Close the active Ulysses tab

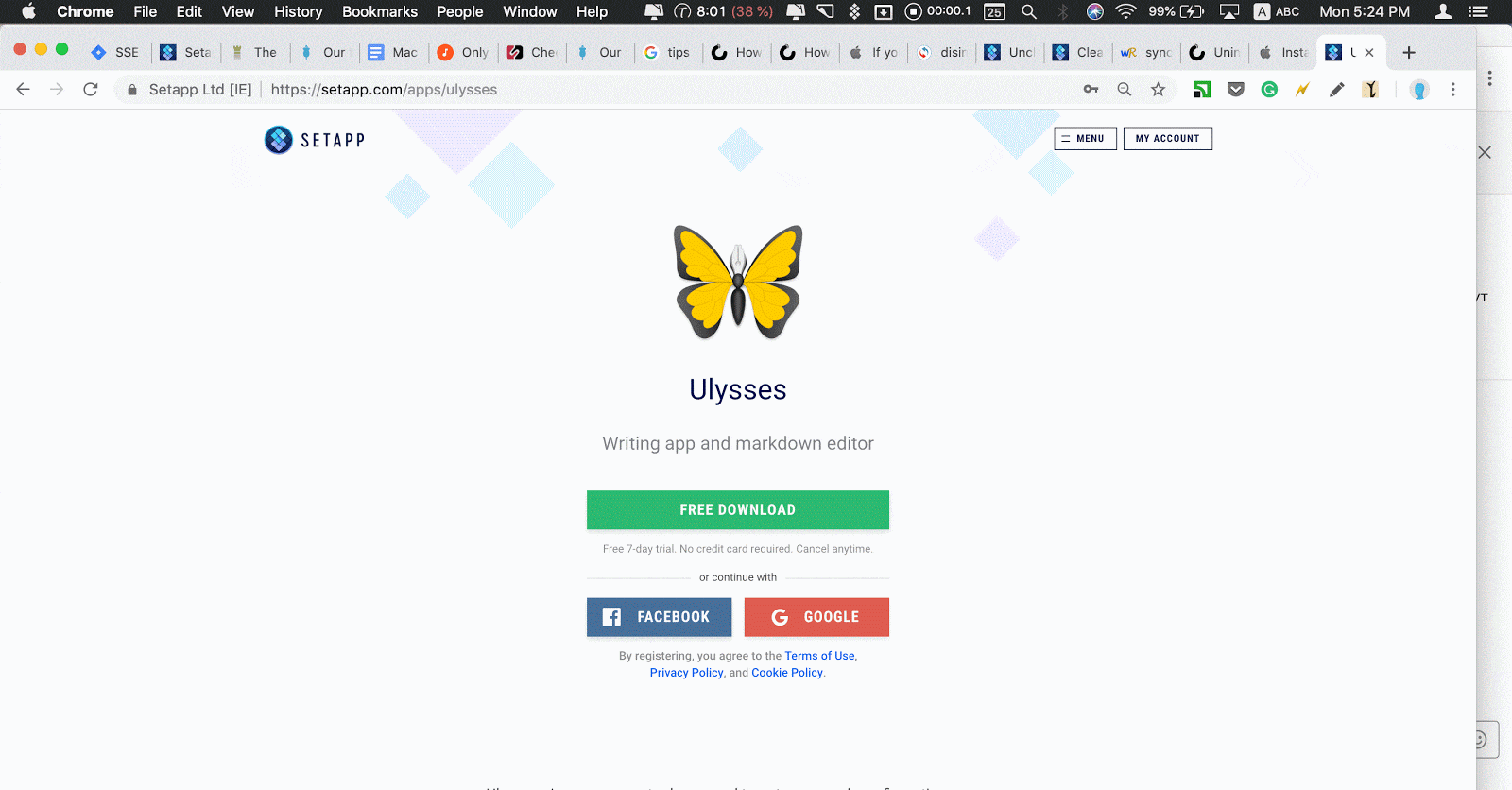pyautogui.click(x=1369, y=53)
